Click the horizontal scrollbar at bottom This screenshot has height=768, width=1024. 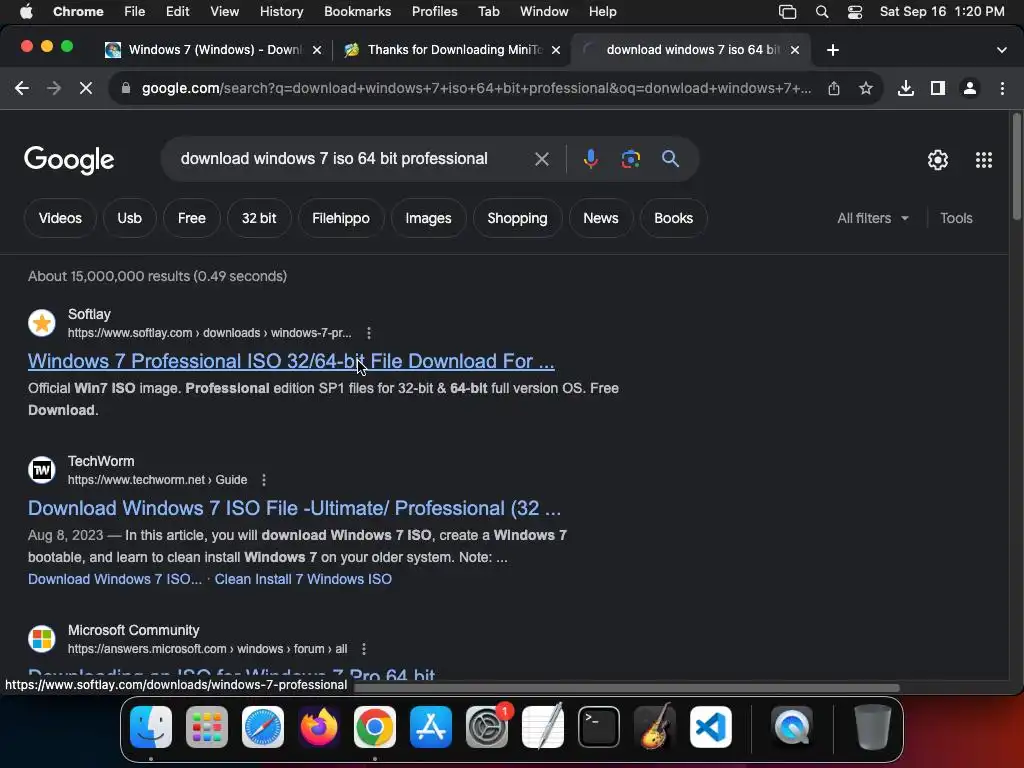coord(626,688)
